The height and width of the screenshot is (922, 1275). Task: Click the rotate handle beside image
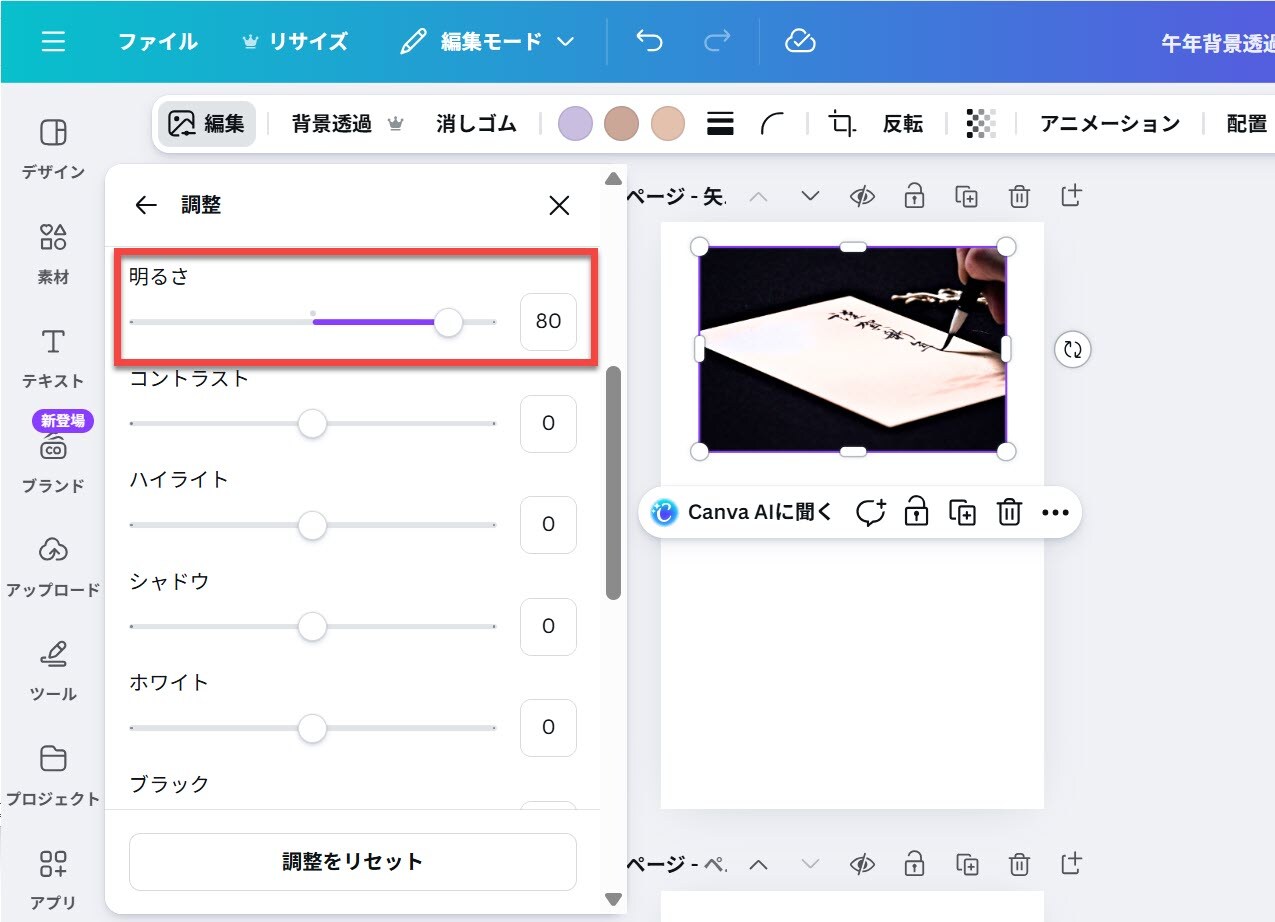click(x=1072, y=349)
